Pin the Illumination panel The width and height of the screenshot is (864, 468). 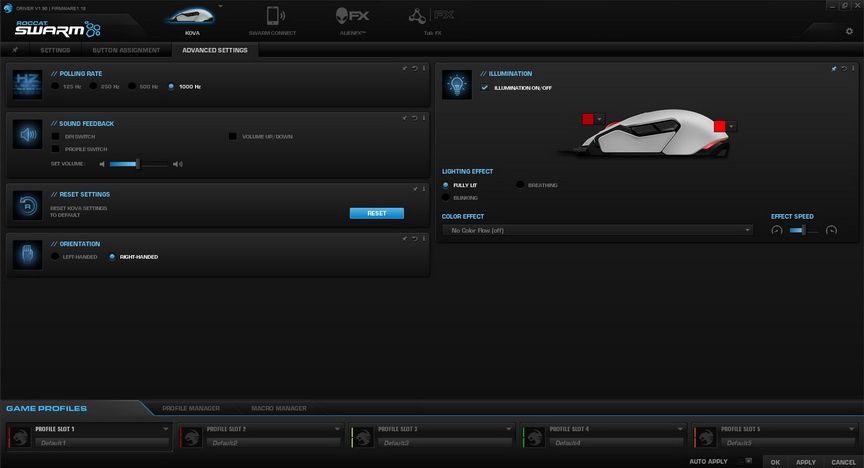point(834,69)
